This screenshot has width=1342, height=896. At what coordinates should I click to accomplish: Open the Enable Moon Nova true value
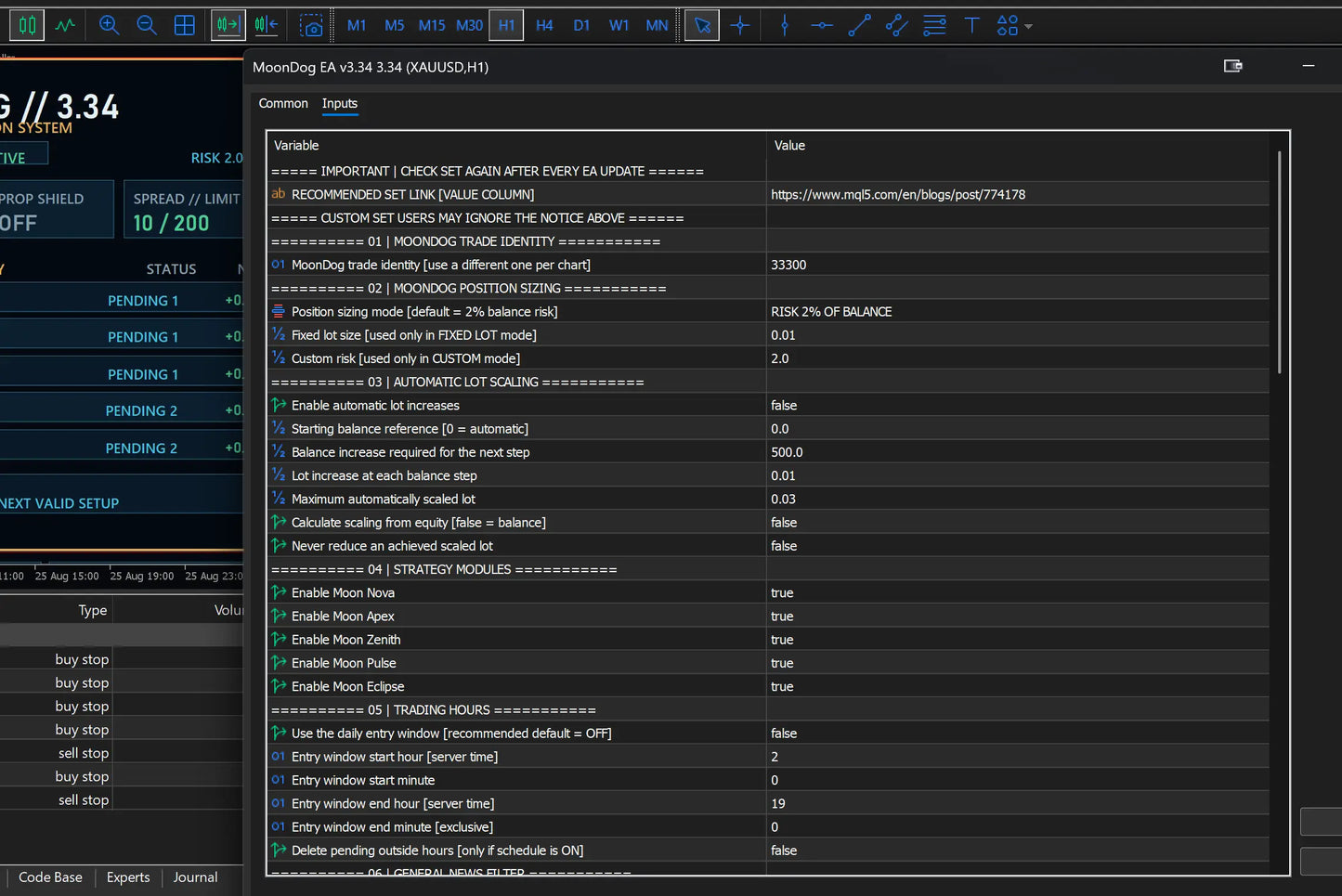[1018, 592]
